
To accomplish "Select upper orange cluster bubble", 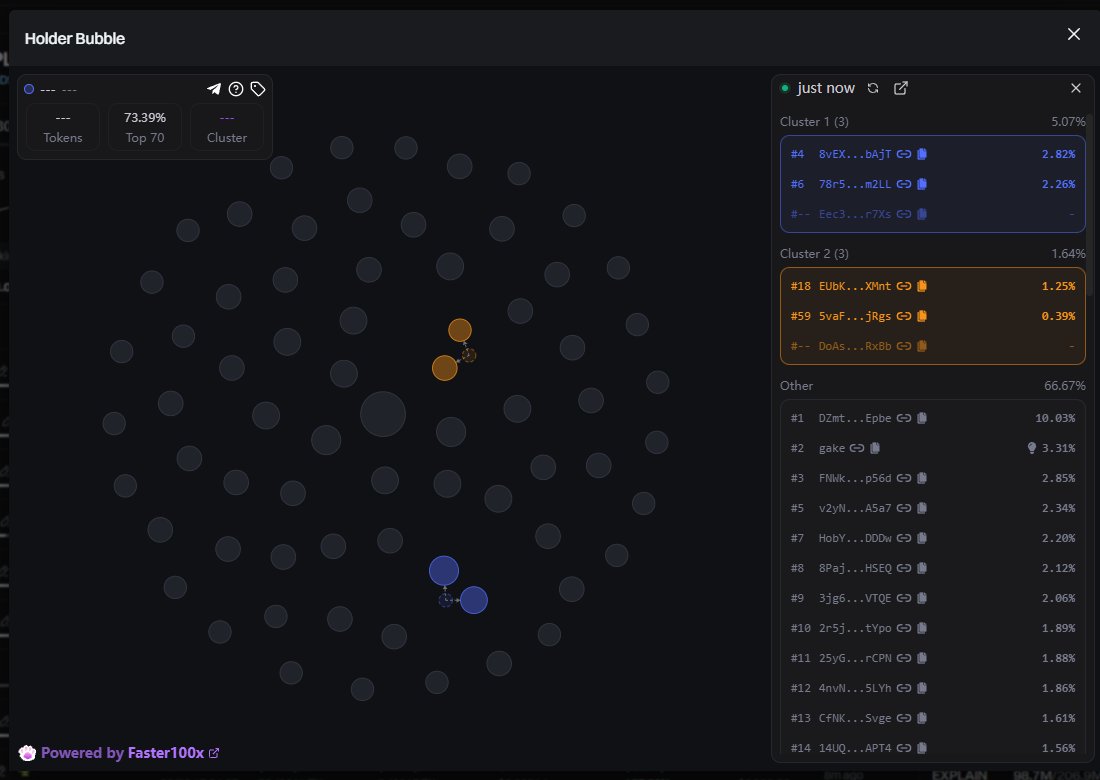I will [460, 330].
